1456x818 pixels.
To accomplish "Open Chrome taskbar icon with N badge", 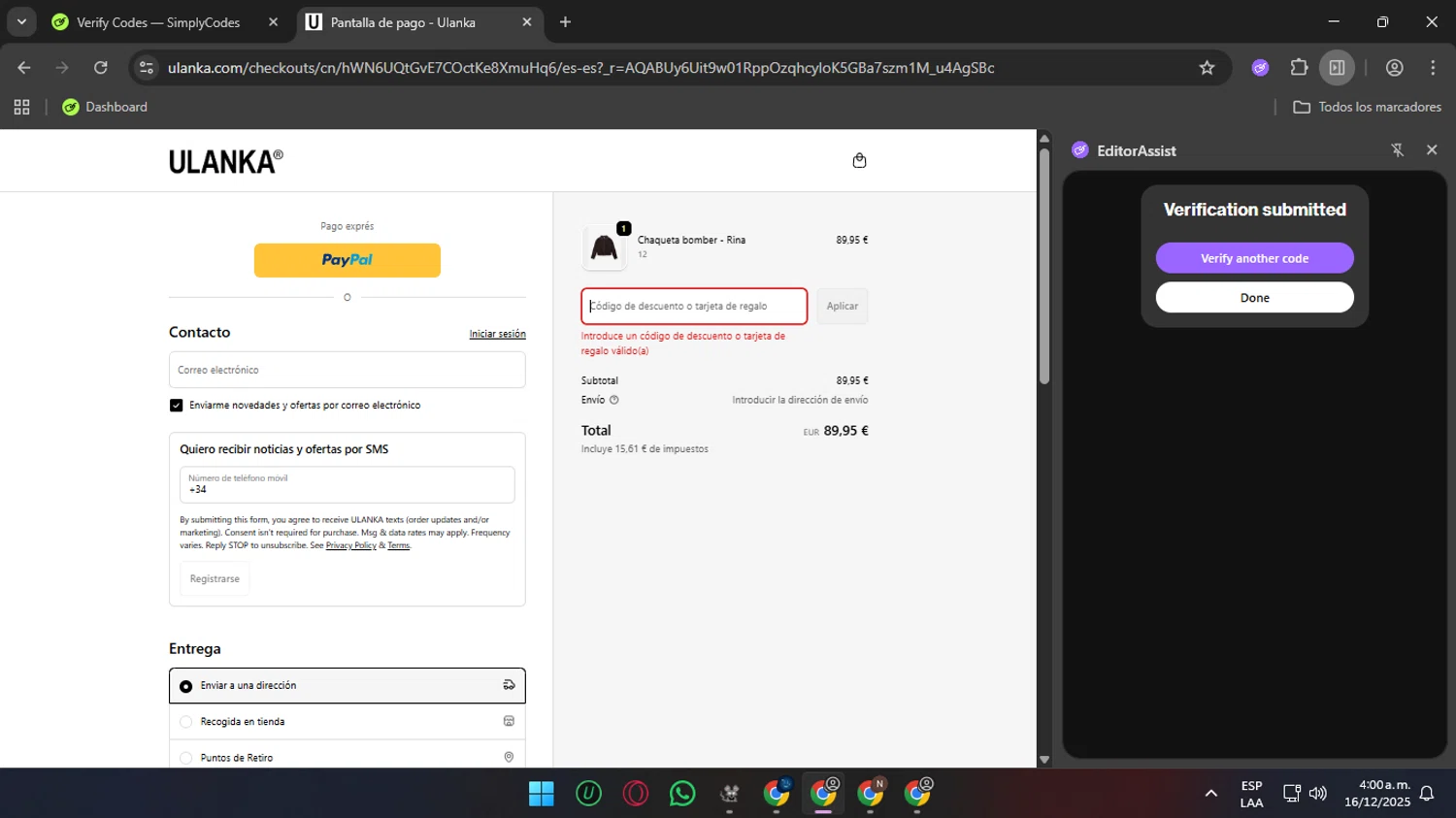I will pos(871,794).
